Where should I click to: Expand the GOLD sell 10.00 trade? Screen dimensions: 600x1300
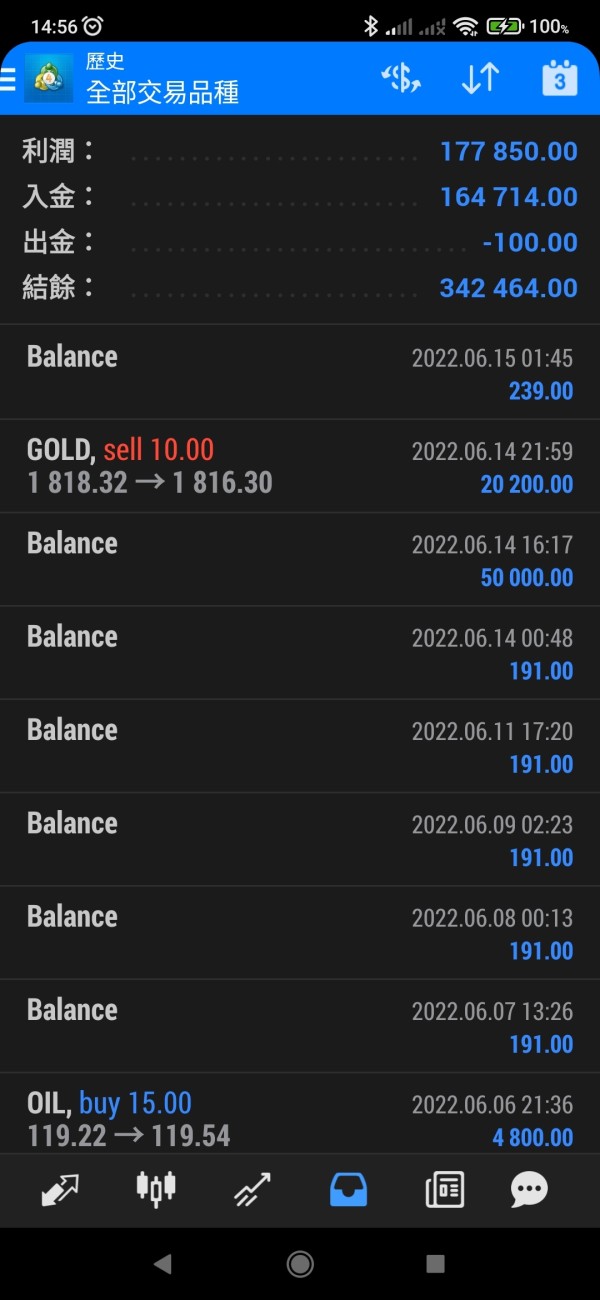pos(300,467)
